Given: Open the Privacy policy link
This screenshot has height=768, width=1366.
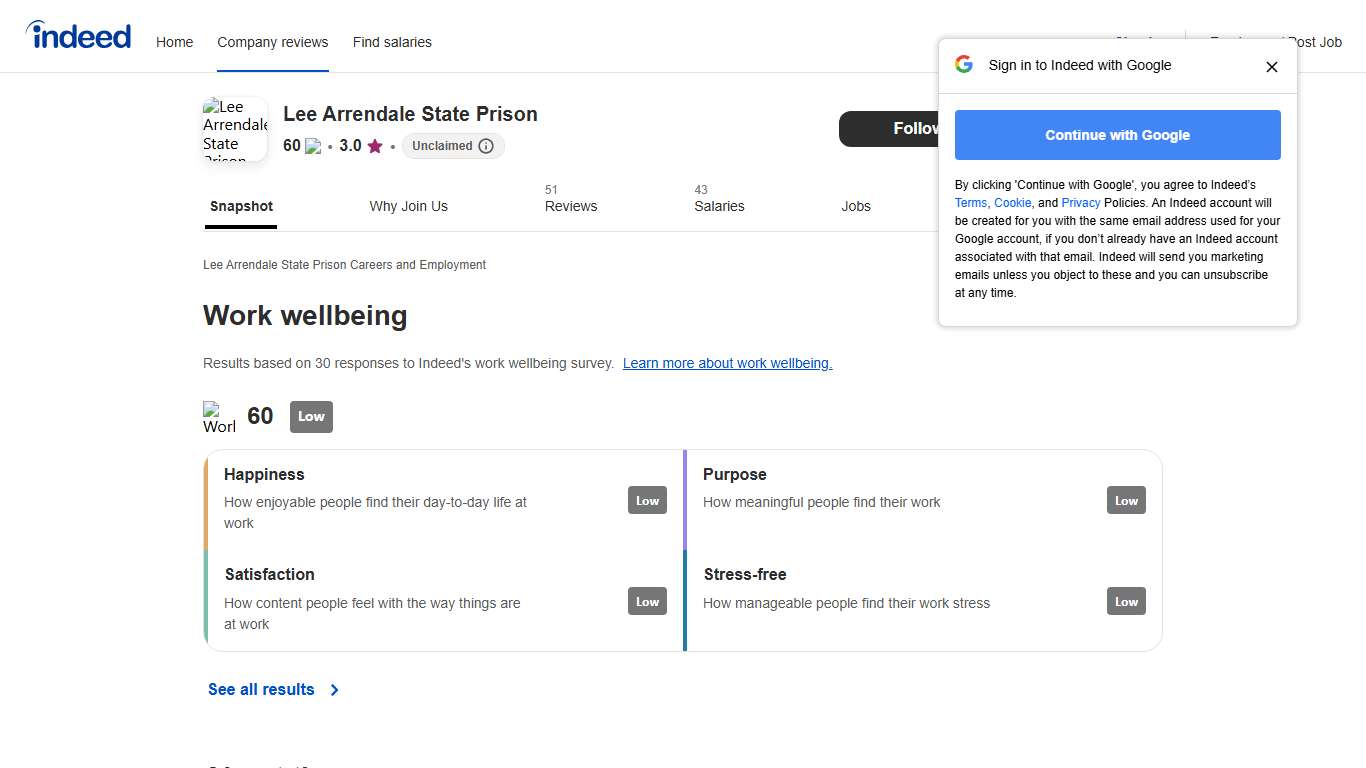Looking at the screenshot, I should (1081, 203).
